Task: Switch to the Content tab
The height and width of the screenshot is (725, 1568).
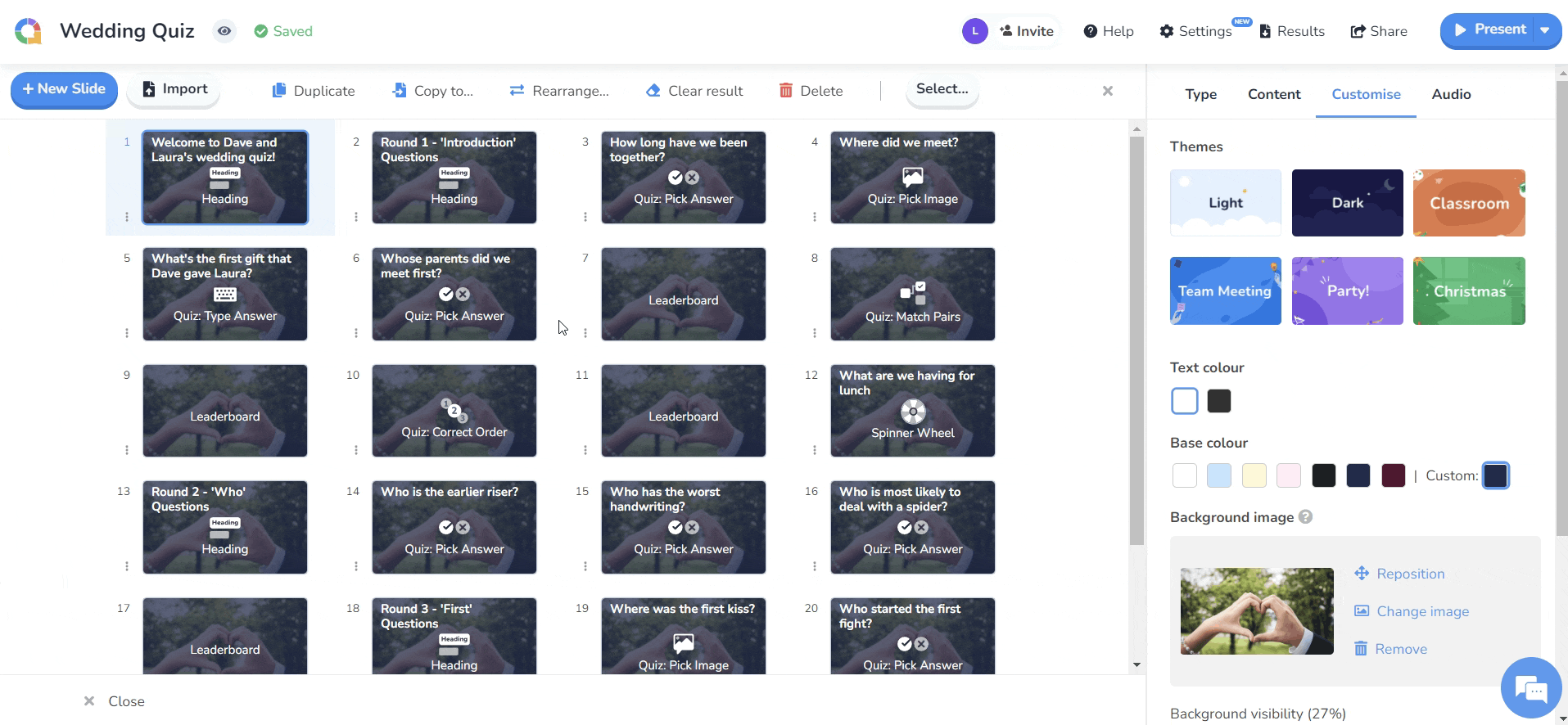Action: pos(1274,94)
